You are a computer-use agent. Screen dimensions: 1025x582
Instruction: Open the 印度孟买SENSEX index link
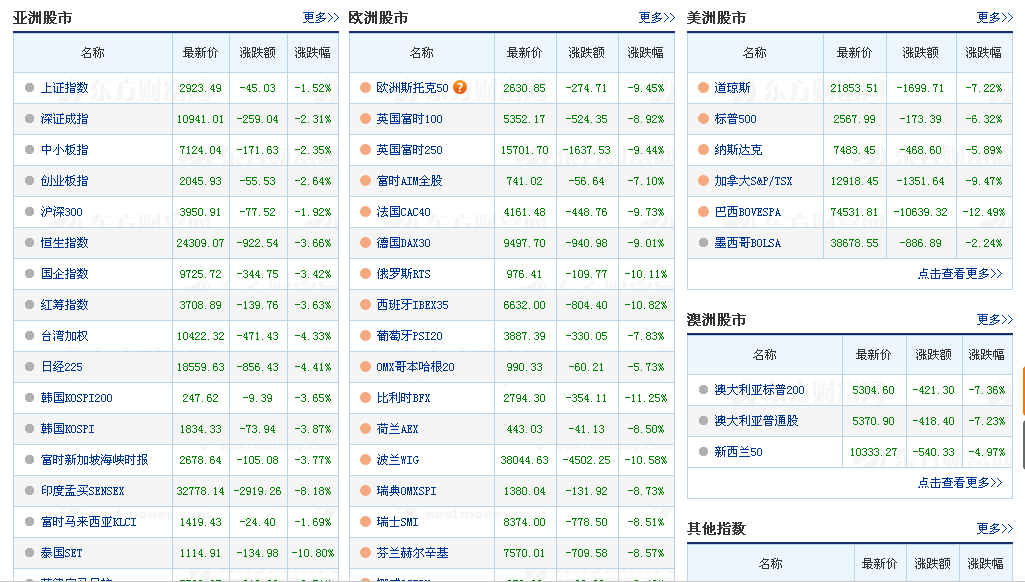click(x=82, y=491)
